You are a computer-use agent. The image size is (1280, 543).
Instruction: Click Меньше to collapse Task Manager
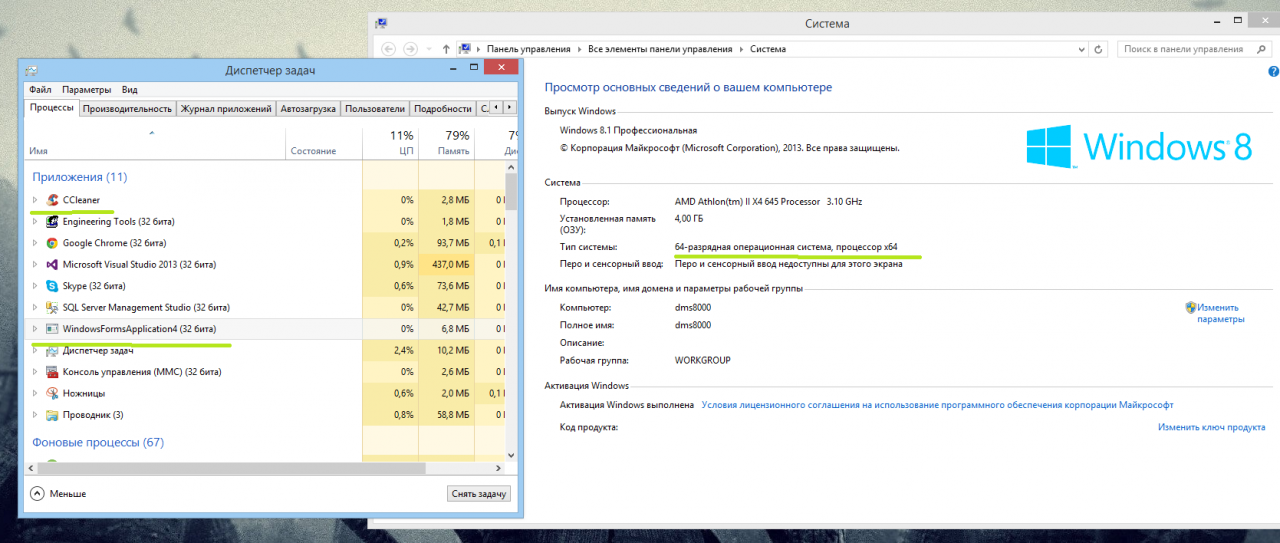(x=58, y=494)
